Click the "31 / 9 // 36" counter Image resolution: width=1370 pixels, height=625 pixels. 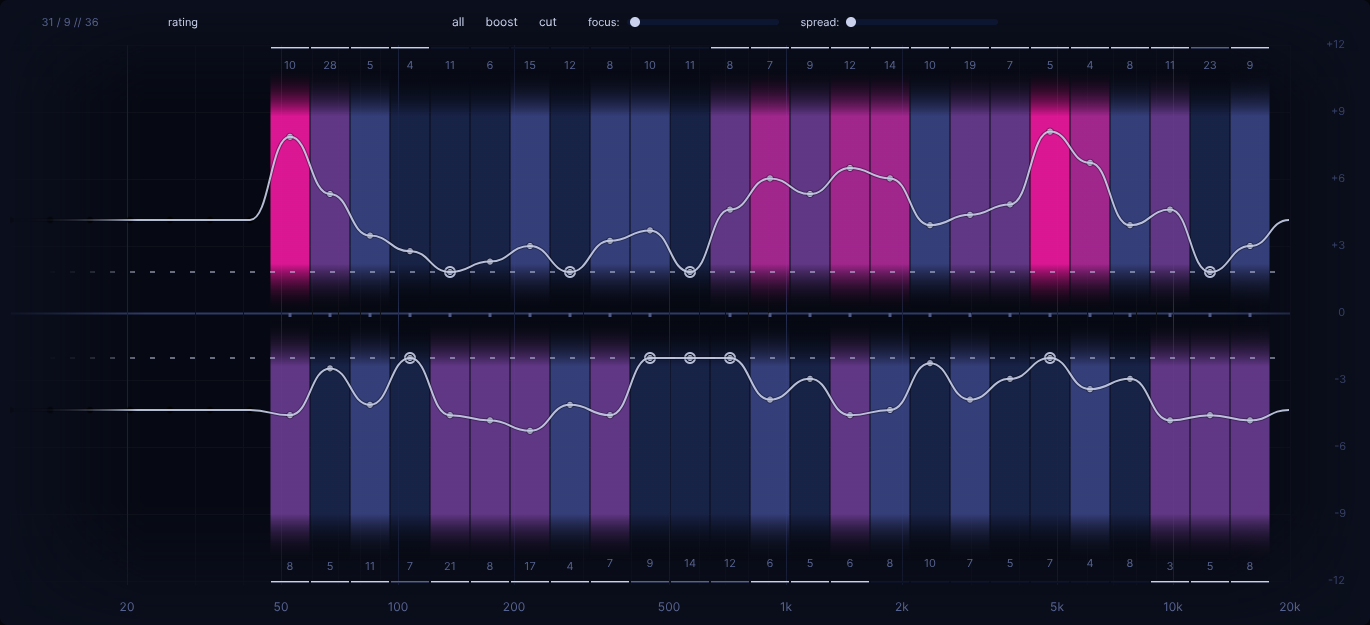pyautogui.click(x=70, y=22)
